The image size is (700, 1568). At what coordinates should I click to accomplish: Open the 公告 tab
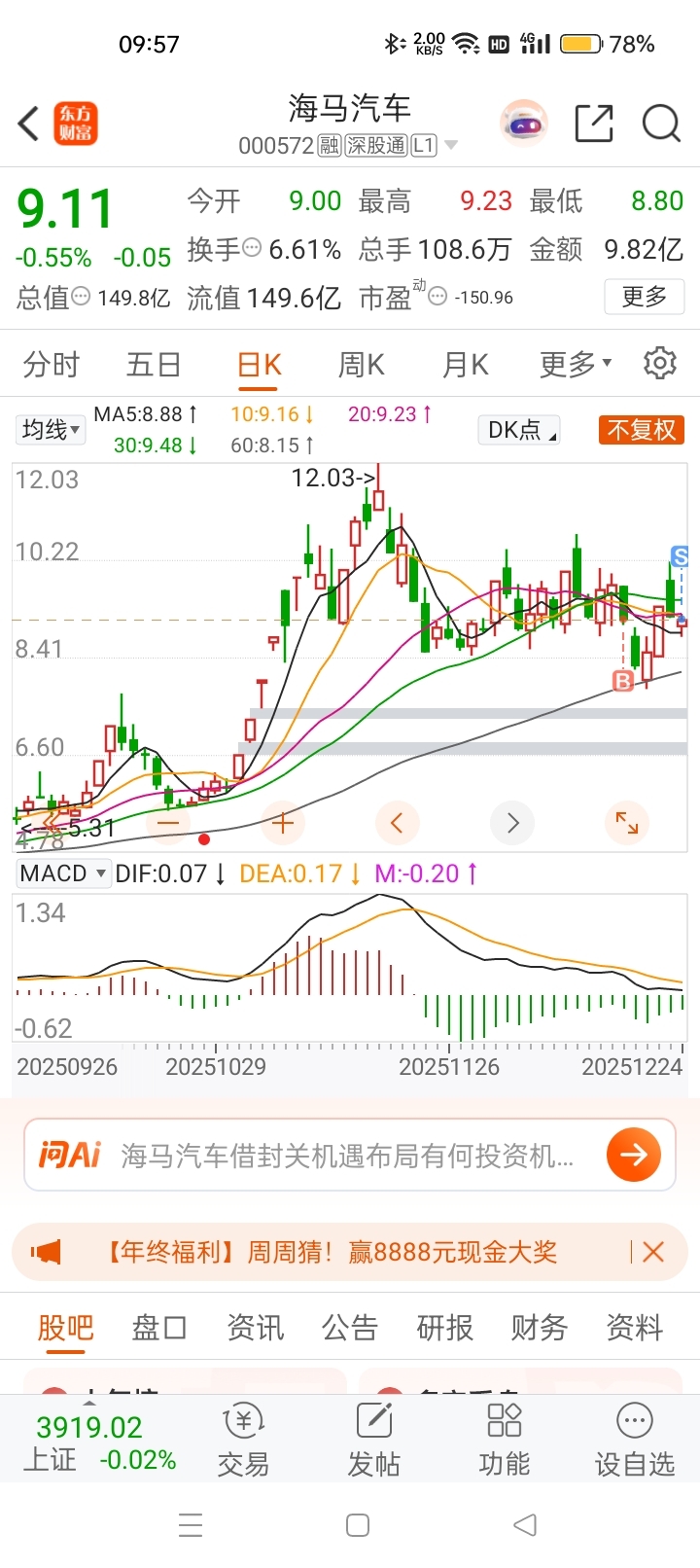[350, 1328]
